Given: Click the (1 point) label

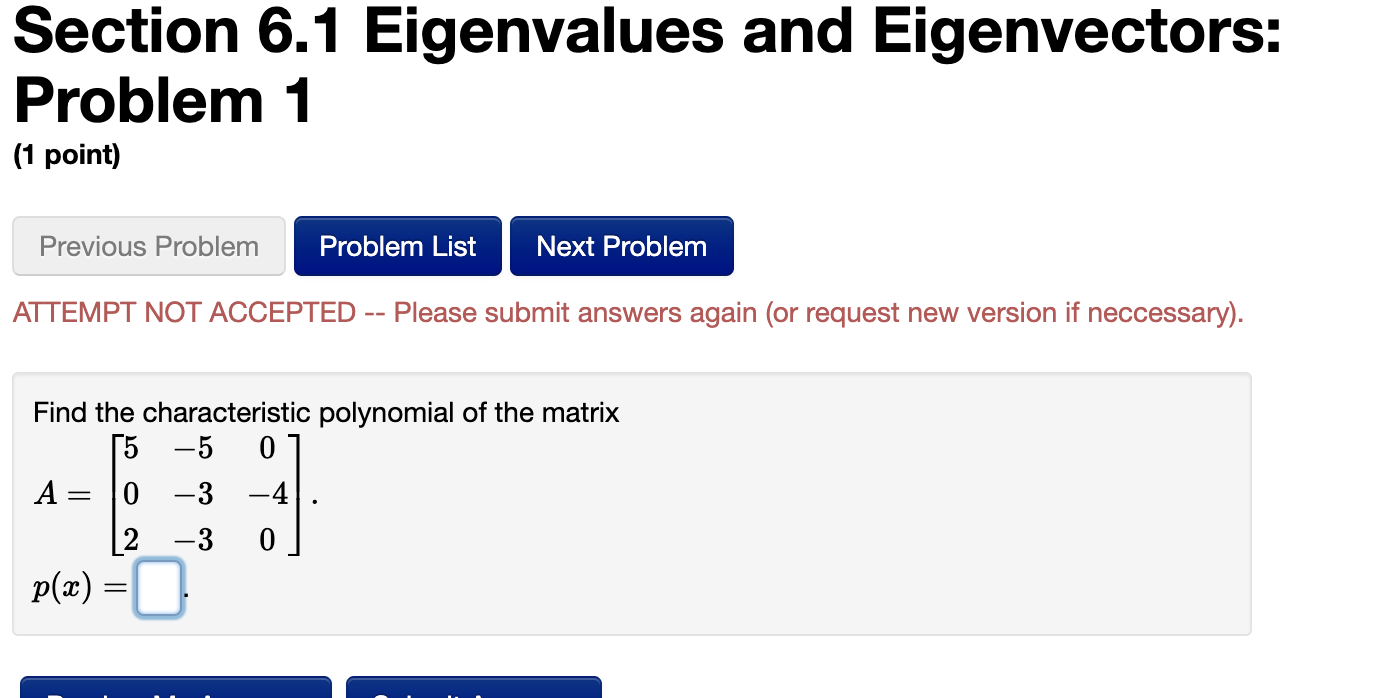Looking at the screenshot, I should click(x=66, y=155).
